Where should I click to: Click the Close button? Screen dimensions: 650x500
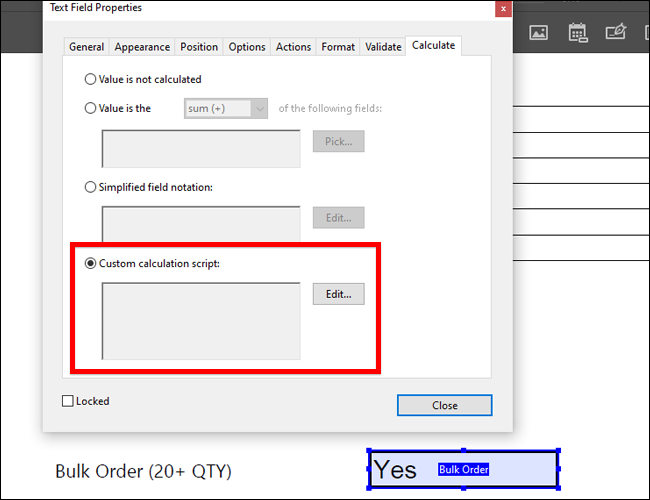(444, 405)
